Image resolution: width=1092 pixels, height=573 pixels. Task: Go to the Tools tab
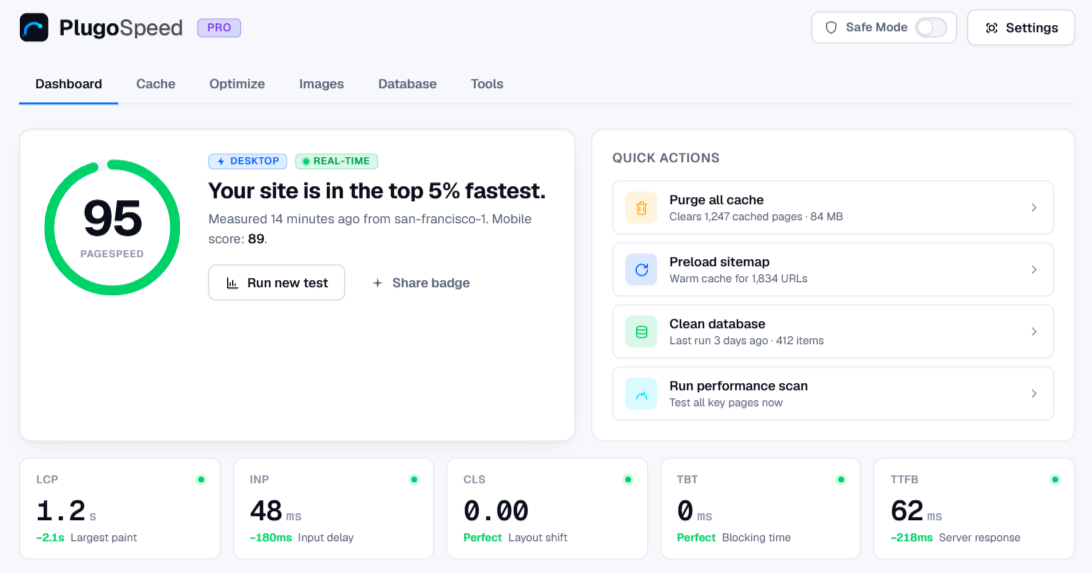487,84
